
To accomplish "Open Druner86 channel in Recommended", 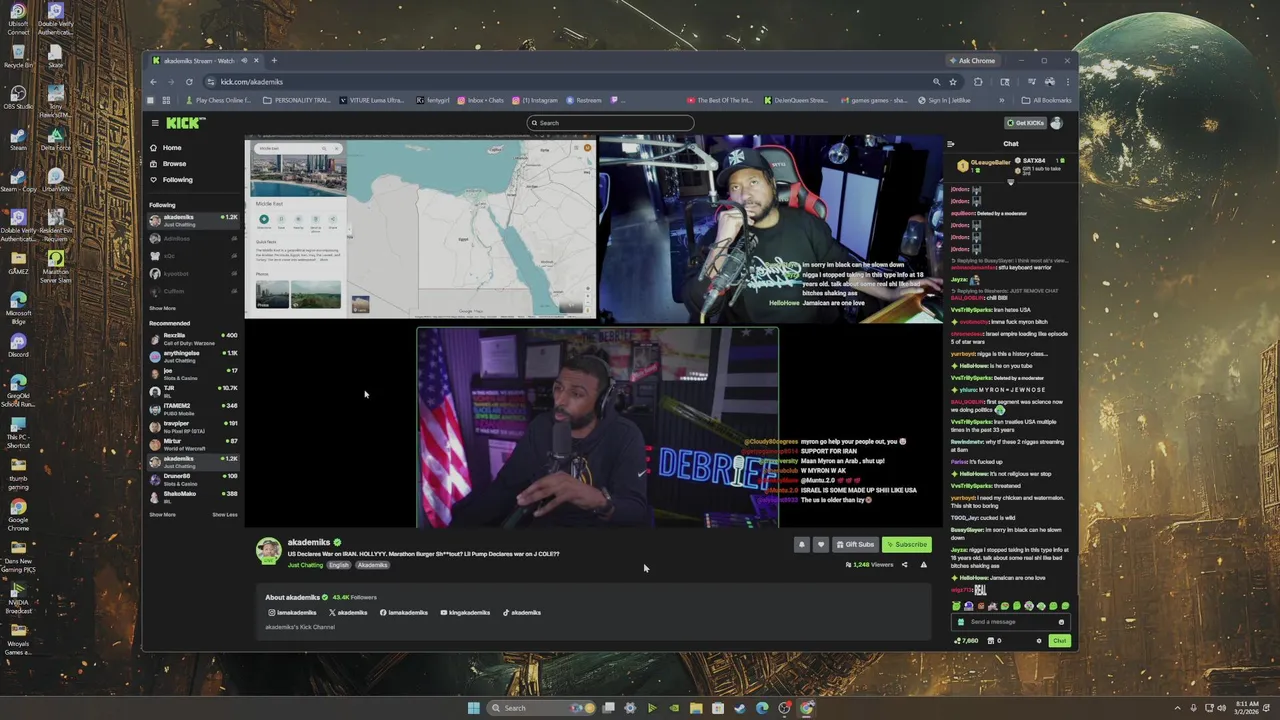I will pos(194,478).
